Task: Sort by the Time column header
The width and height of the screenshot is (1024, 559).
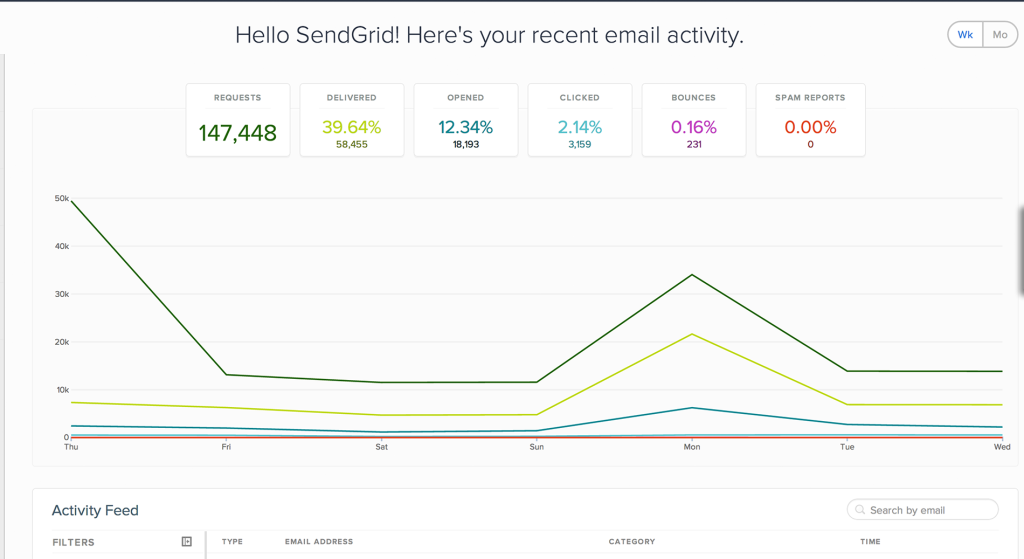Action: pyautogui.click(x=870, y=541)
